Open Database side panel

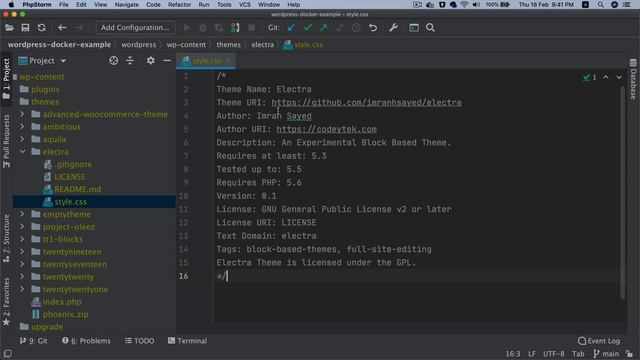click(x=633, y=79)
